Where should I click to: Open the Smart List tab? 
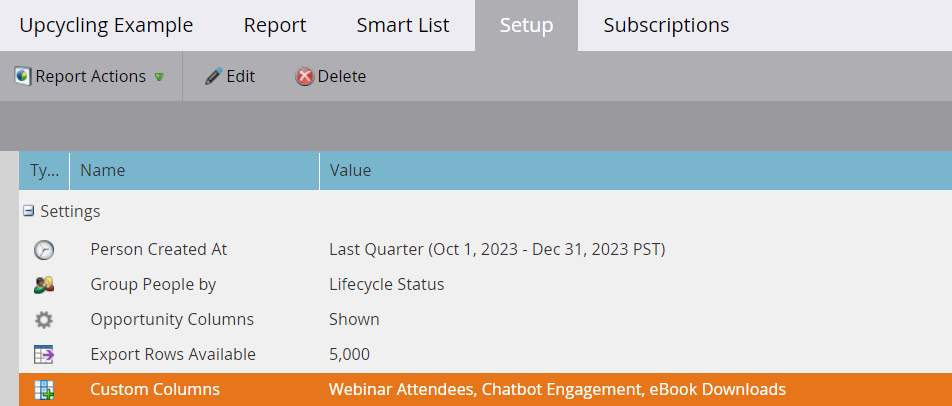403,25
